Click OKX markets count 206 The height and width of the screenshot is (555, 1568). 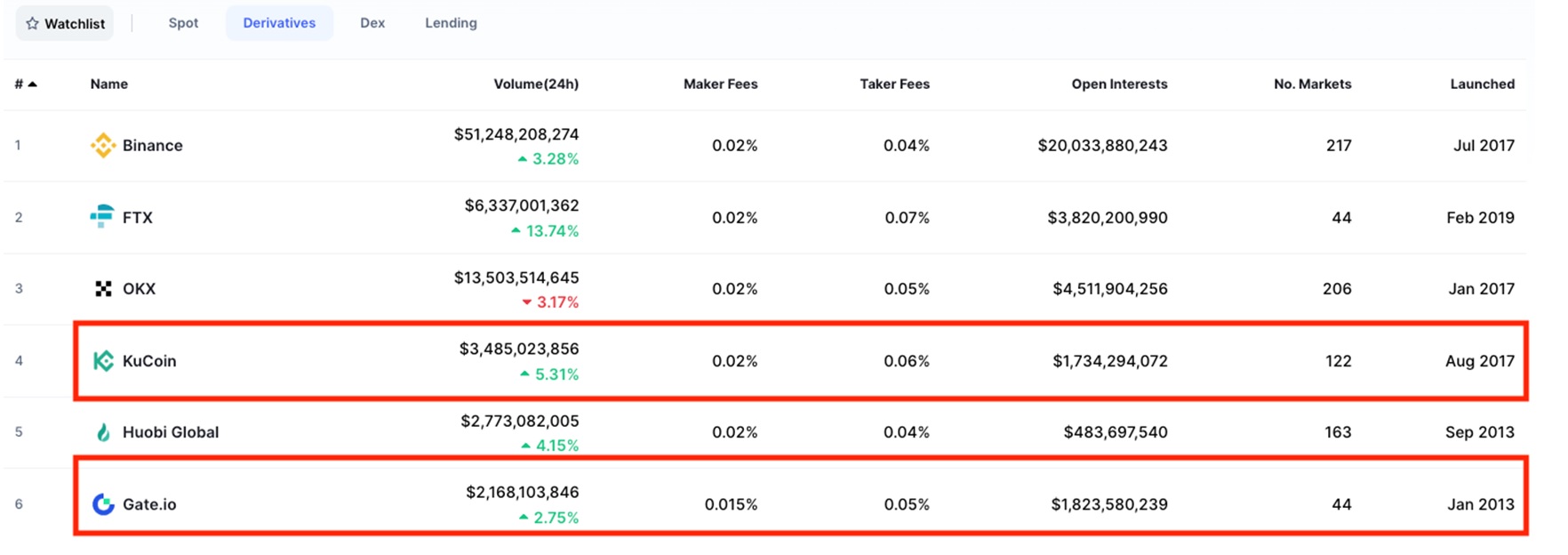pyautogui.click(x=1337, y=289)
